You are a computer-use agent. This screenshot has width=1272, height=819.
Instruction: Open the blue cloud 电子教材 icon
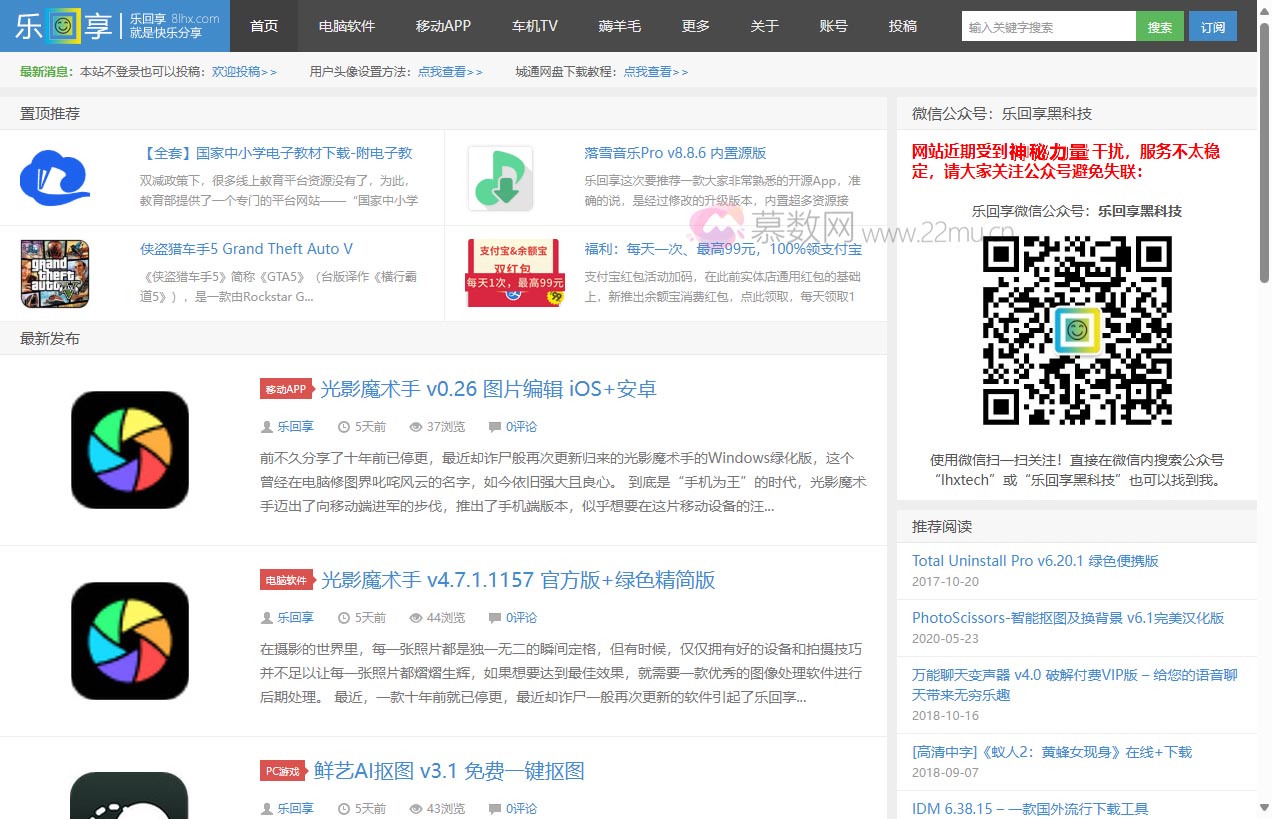55,177
